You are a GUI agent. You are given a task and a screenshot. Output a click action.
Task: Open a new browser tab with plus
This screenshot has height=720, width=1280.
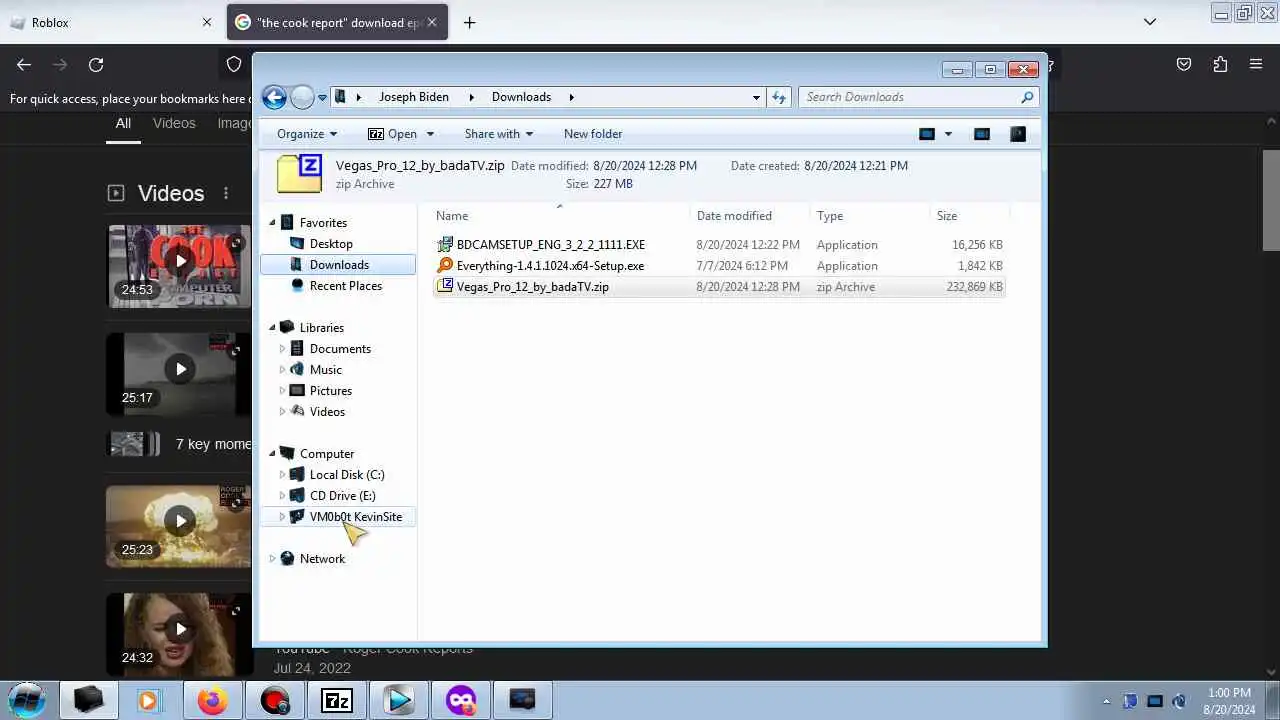(x=469, y=22)
